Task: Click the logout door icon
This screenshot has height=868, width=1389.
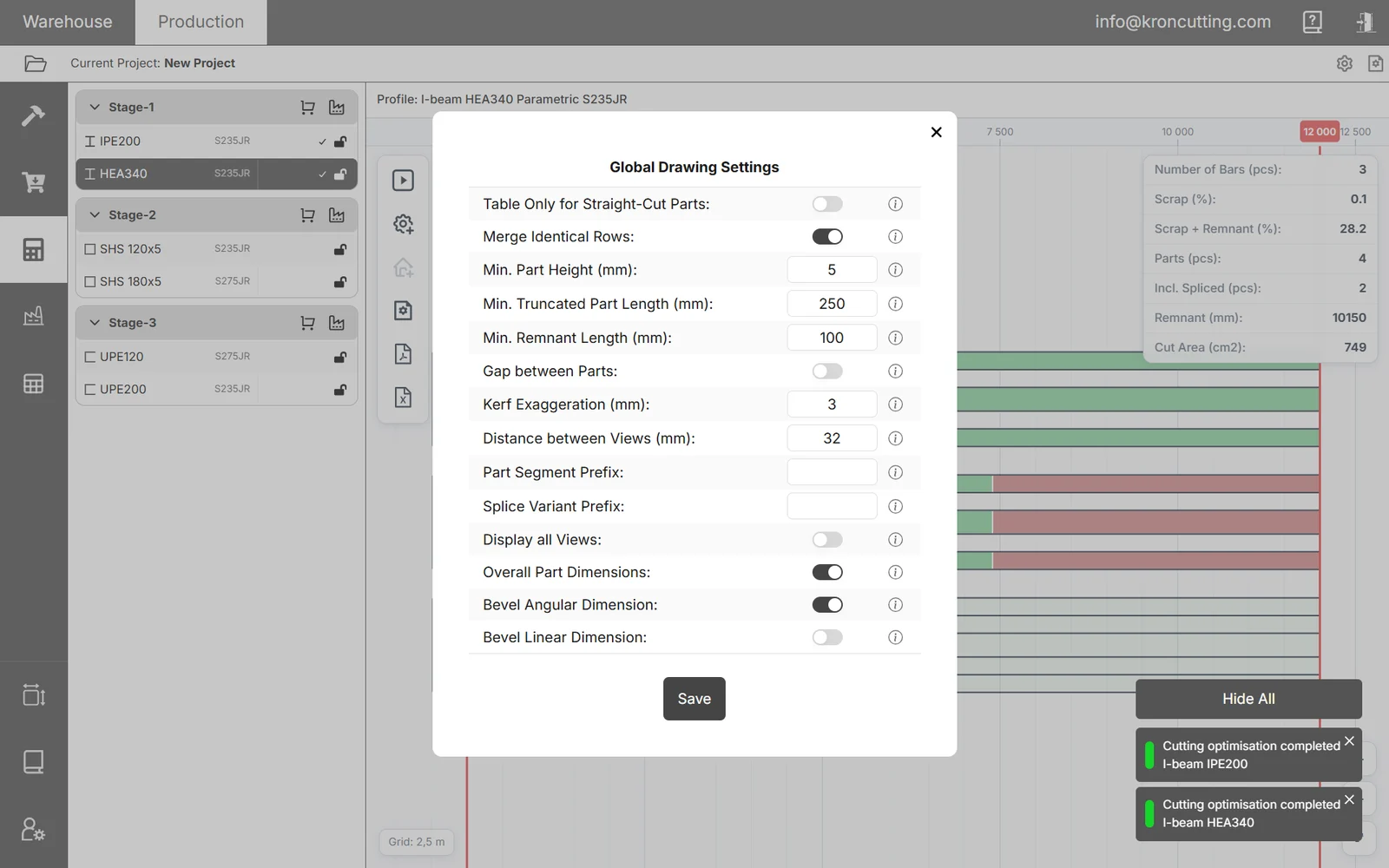Action: [1365, 22]
